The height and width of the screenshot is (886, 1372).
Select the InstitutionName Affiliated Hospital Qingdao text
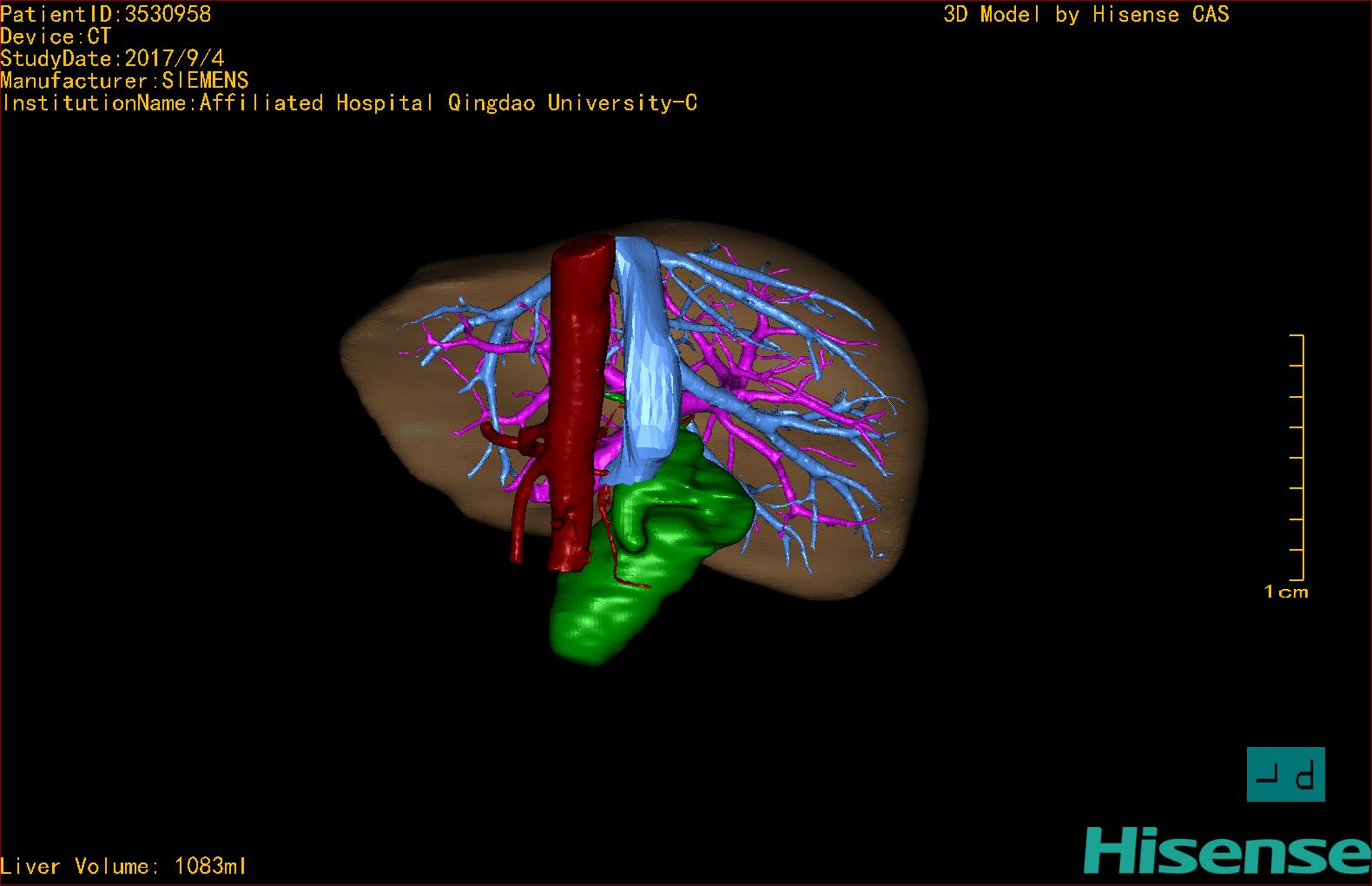coord(349,103)
